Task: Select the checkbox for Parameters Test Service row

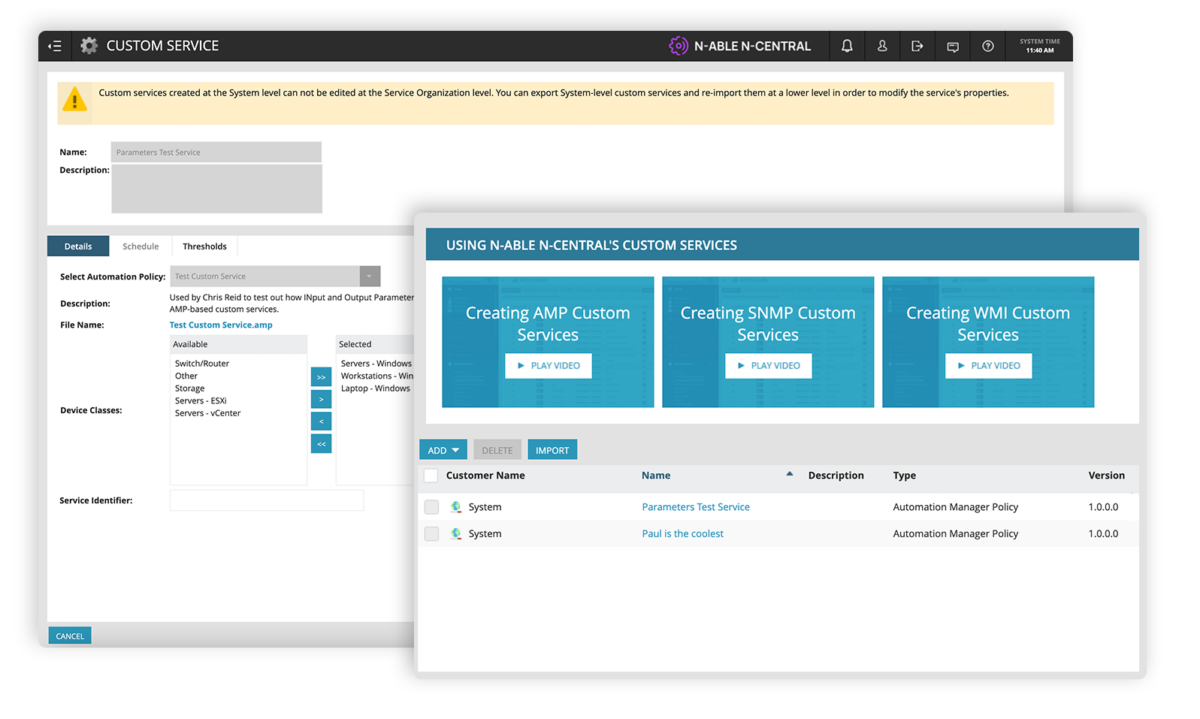Action: (x=432, y=507)
